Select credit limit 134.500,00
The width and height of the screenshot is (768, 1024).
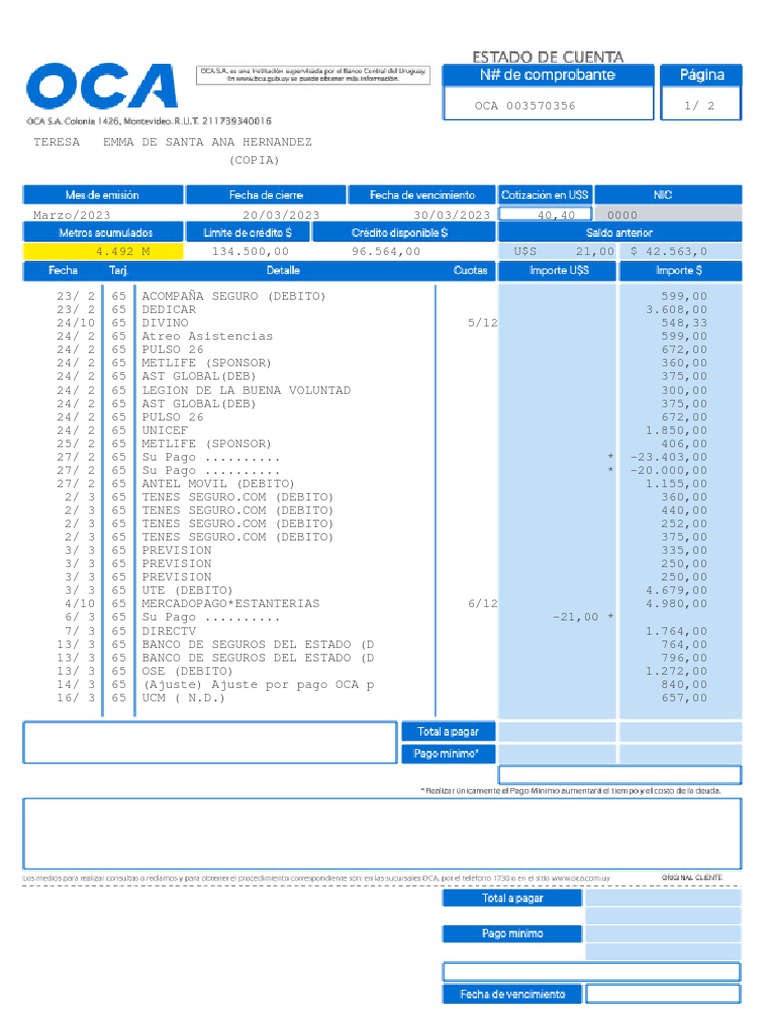pyautogui.click(x=250, y=251)
